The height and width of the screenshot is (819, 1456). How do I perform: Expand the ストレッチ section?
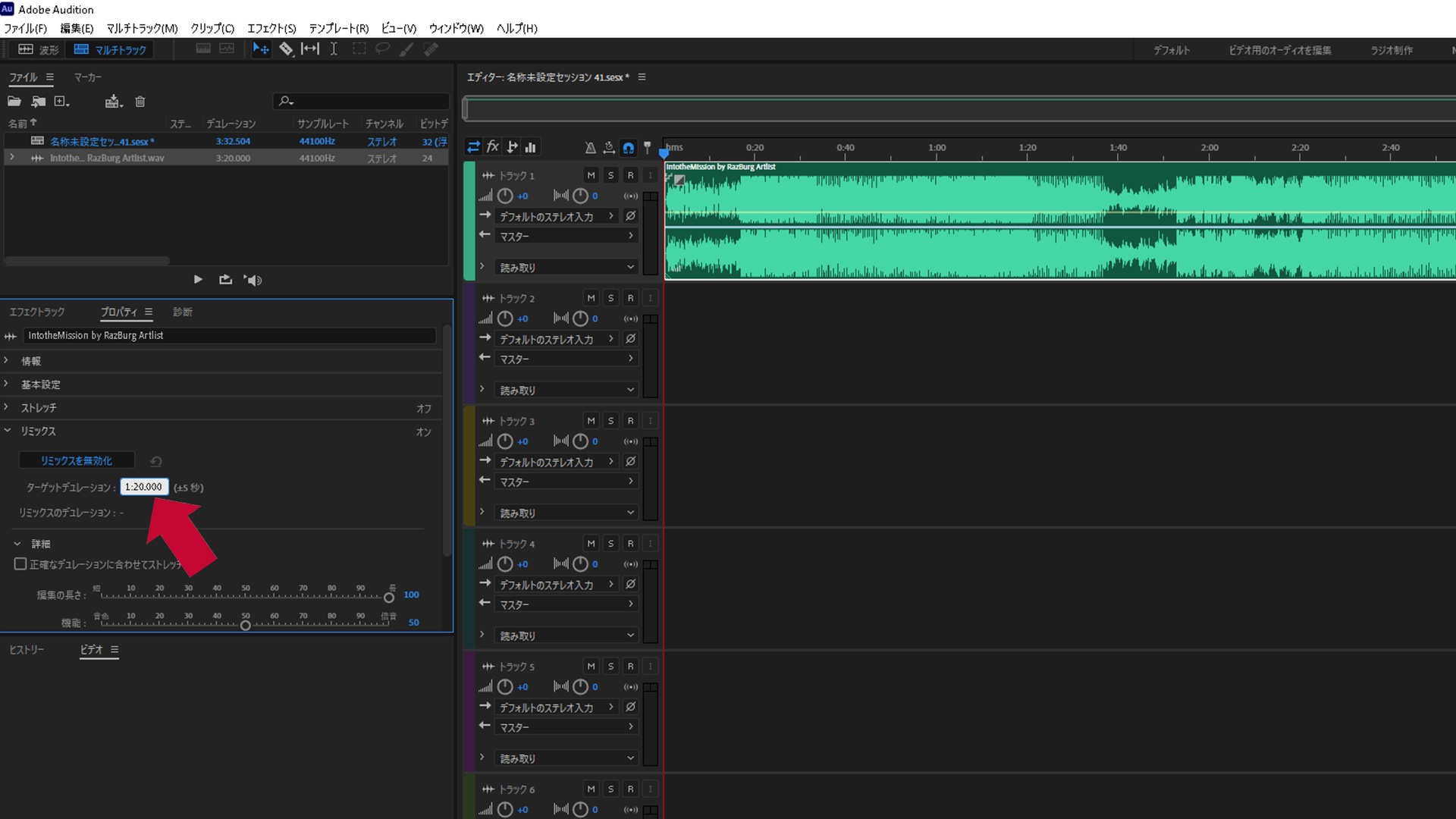pos(6,407)
